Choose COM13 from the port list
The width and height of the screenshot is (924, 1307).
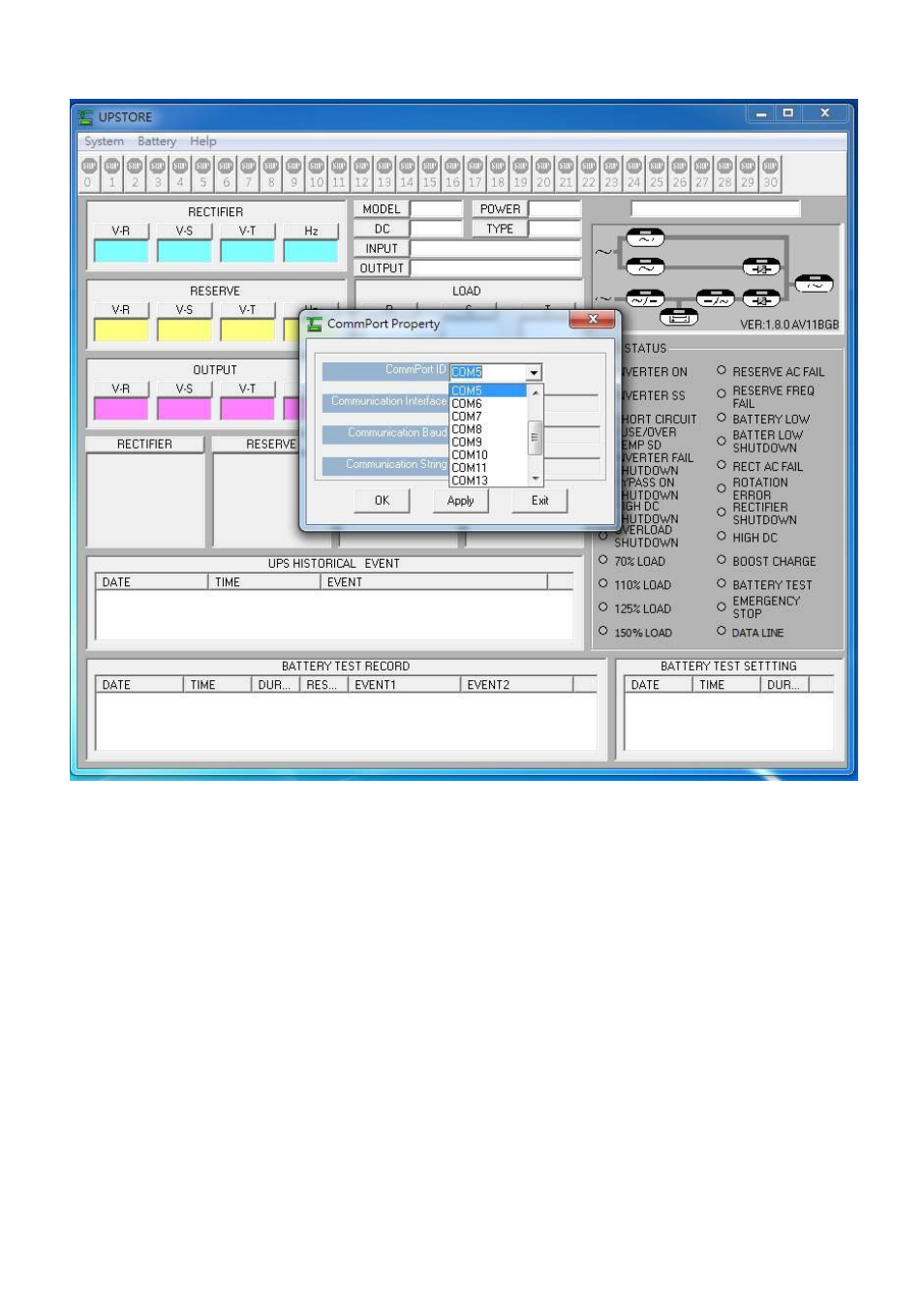(x=488, y=480)
